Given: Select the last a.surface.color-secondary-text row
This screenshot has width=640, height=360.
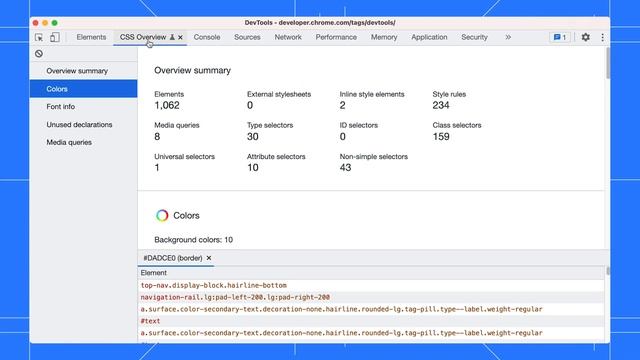Looking at the screenshot, I should 371,333.
